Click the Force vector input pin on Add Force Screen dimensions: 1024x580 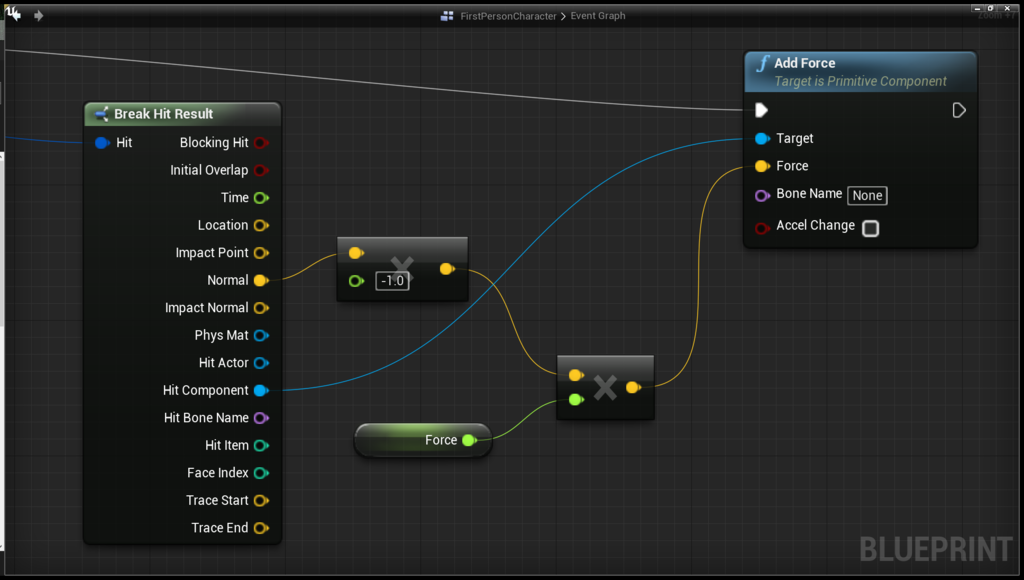(x=762, y=166)
